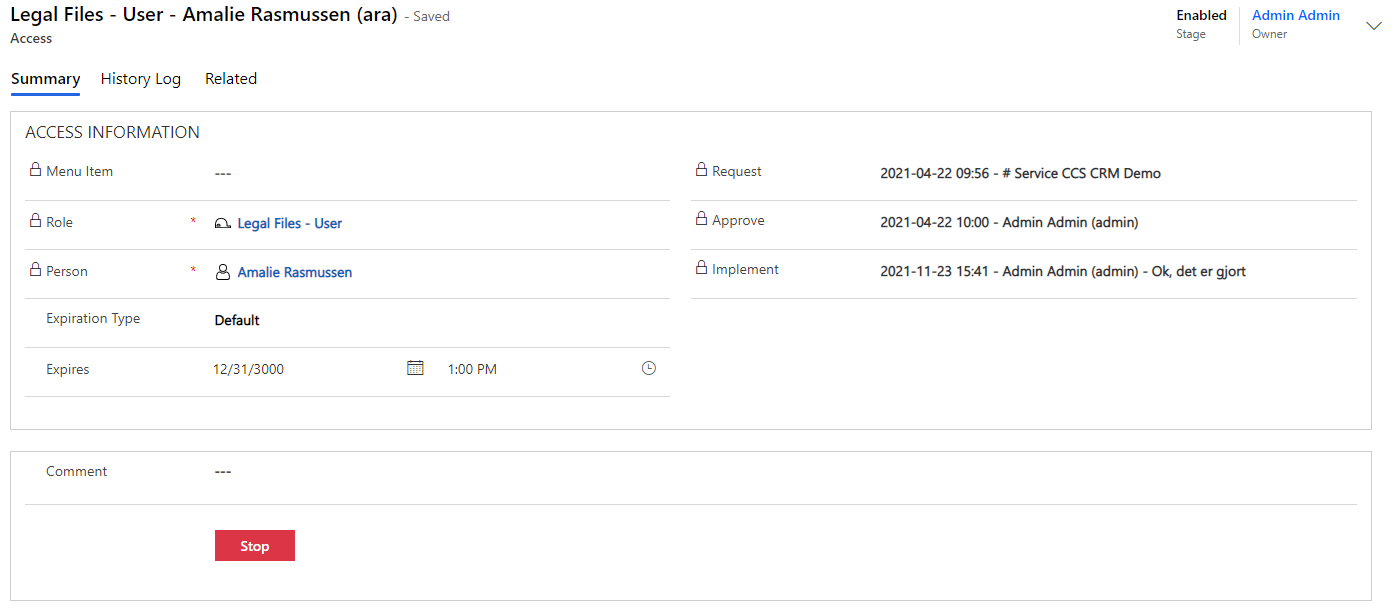Open the Legal Files - User role link
Screen dimensions: 1397x614
pyautogui.click(x=290, y=224)
